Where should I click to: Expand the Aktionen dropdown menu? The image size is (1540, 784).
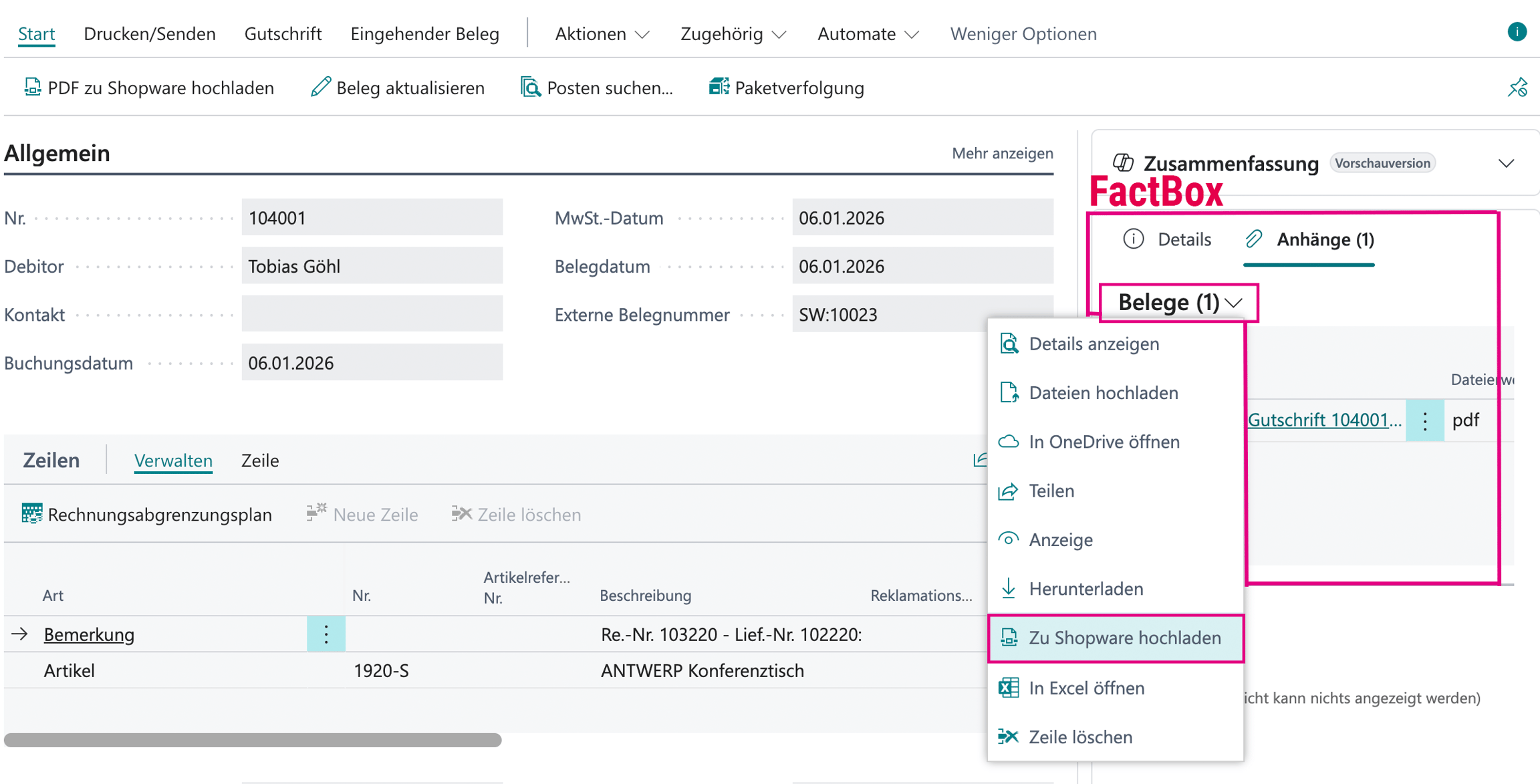pyautogui.click(x=602, y=33)
